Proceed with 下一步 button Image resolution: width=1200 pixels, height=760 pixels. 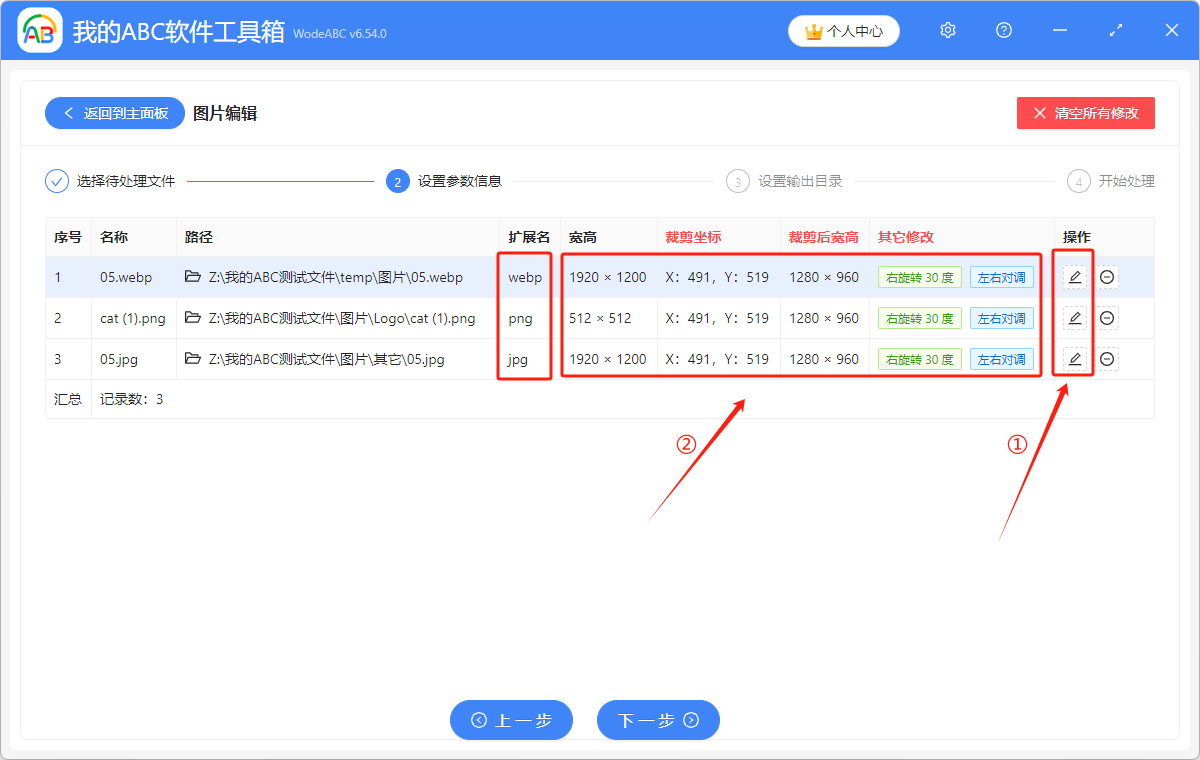click(x=658, y=720)
